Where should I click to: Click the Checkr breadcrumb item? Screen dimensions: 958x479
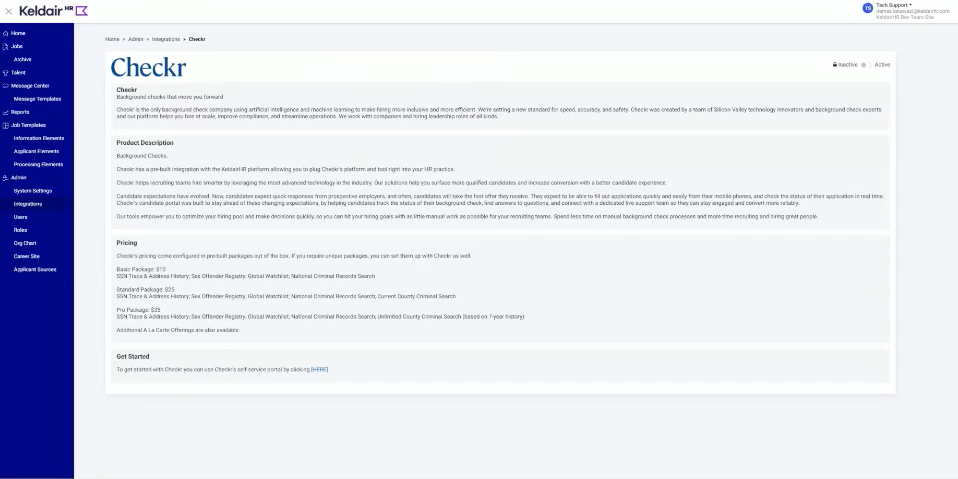click(x=197, y=39)
